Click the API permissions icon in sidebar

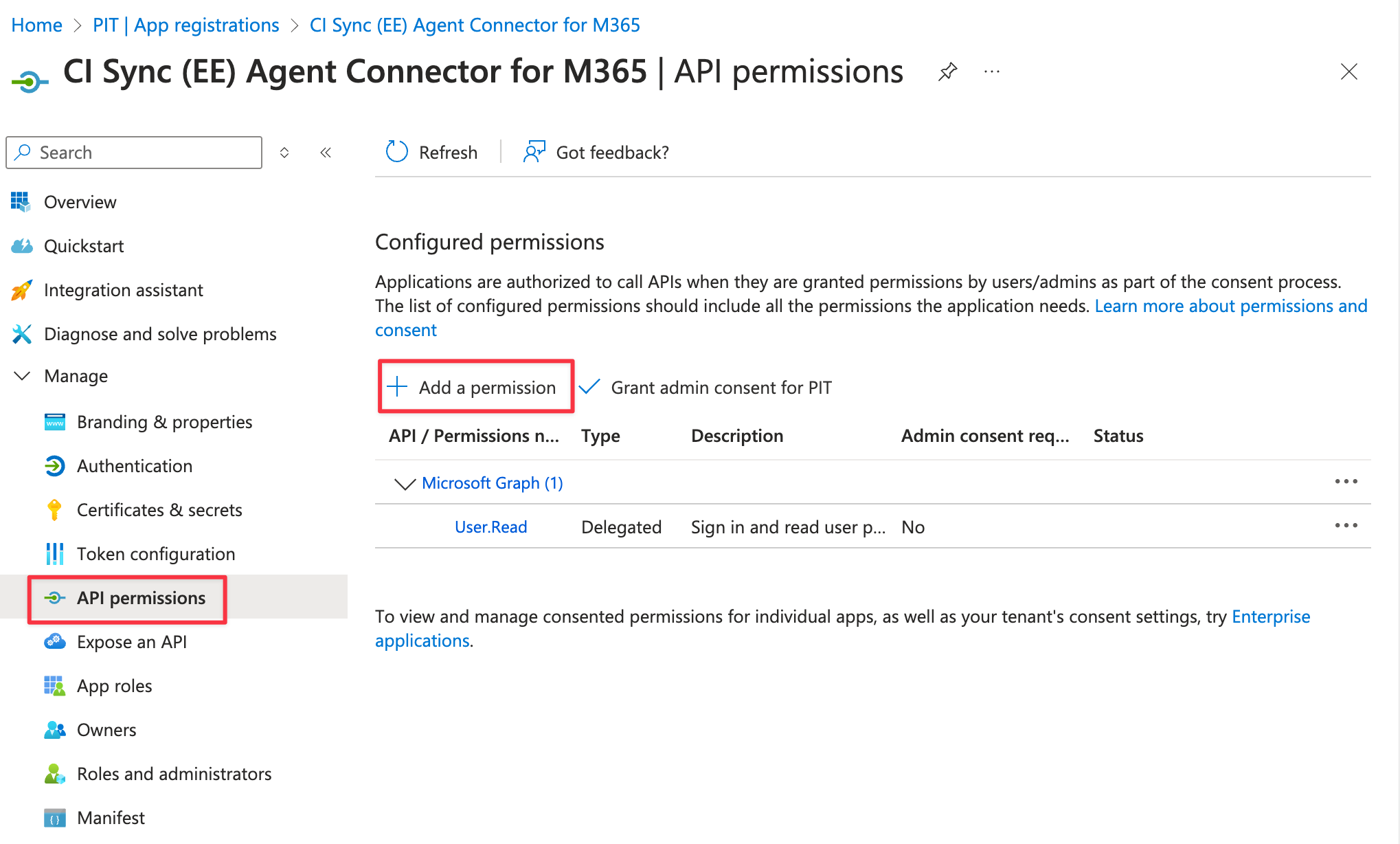coord(55,598)
